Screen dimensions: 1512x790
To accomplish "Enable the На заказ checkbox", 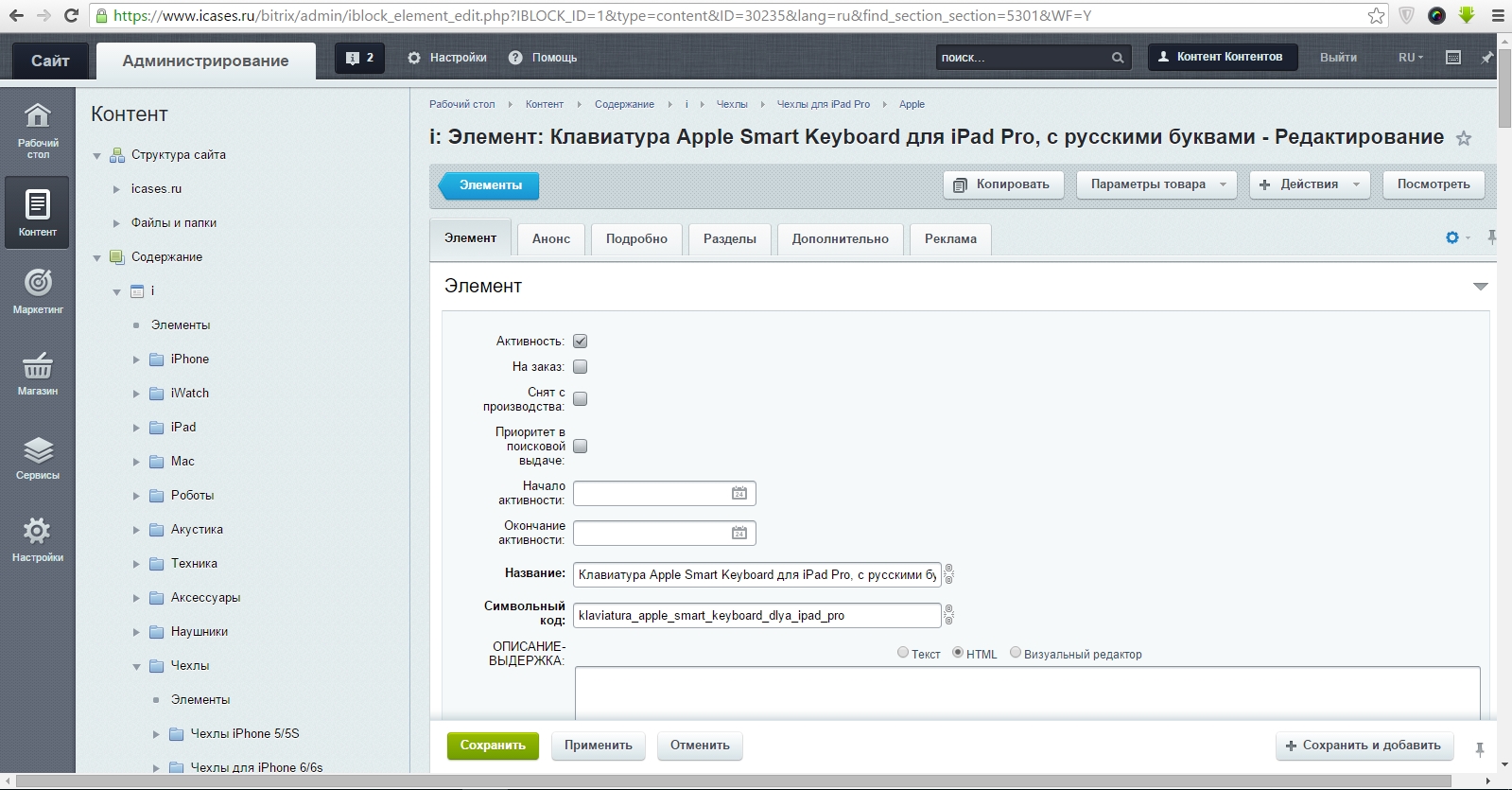I will (x=581, y=366).
